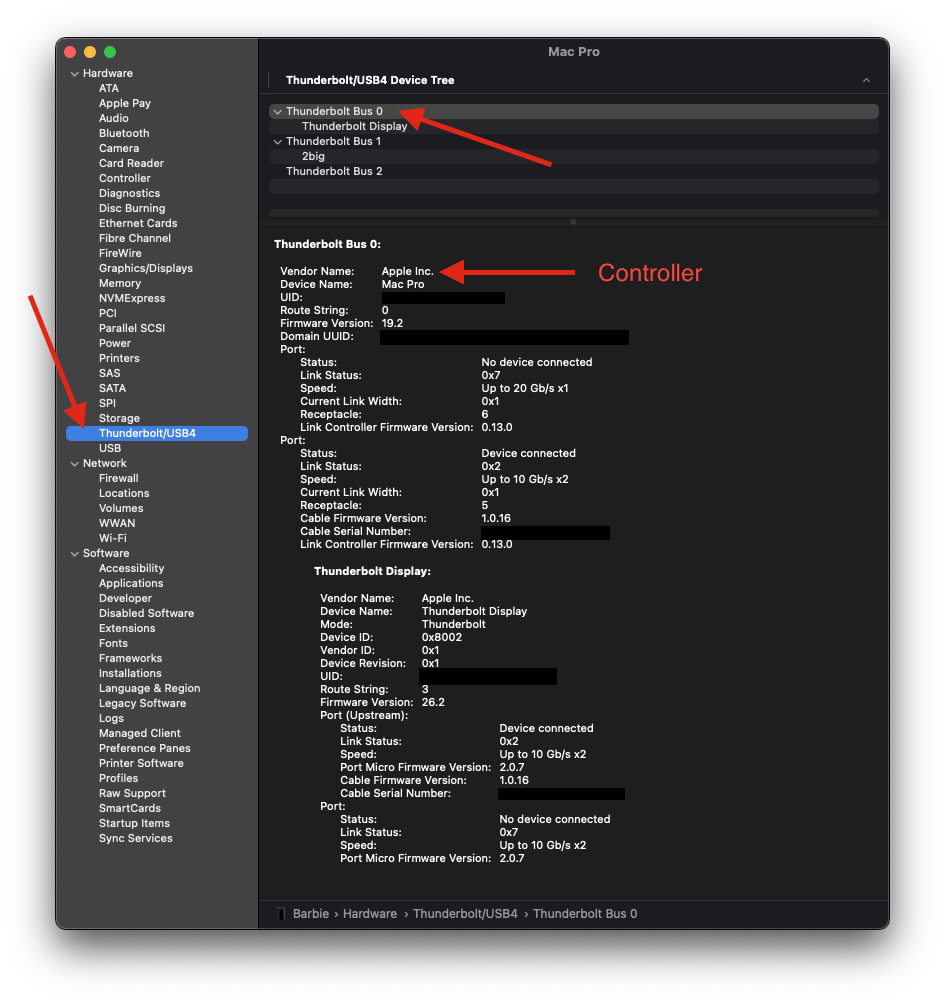
Task: Select USB in the sidebar
Action: coord(110,448)
